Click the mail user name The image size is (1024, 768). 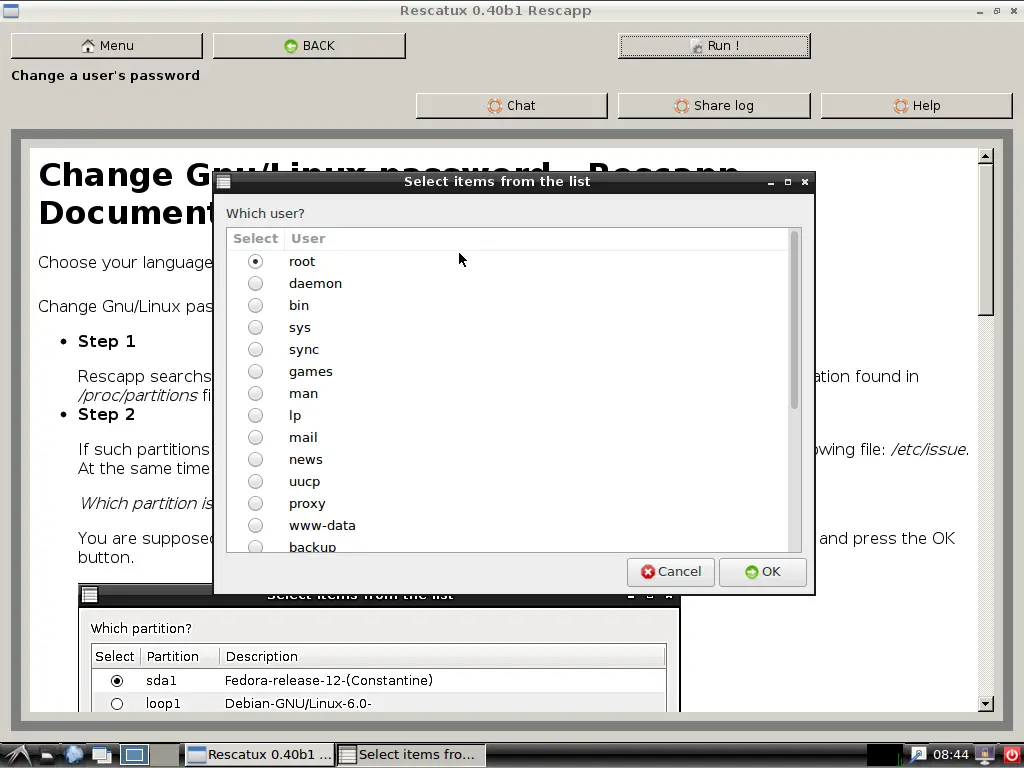(303, 438)
